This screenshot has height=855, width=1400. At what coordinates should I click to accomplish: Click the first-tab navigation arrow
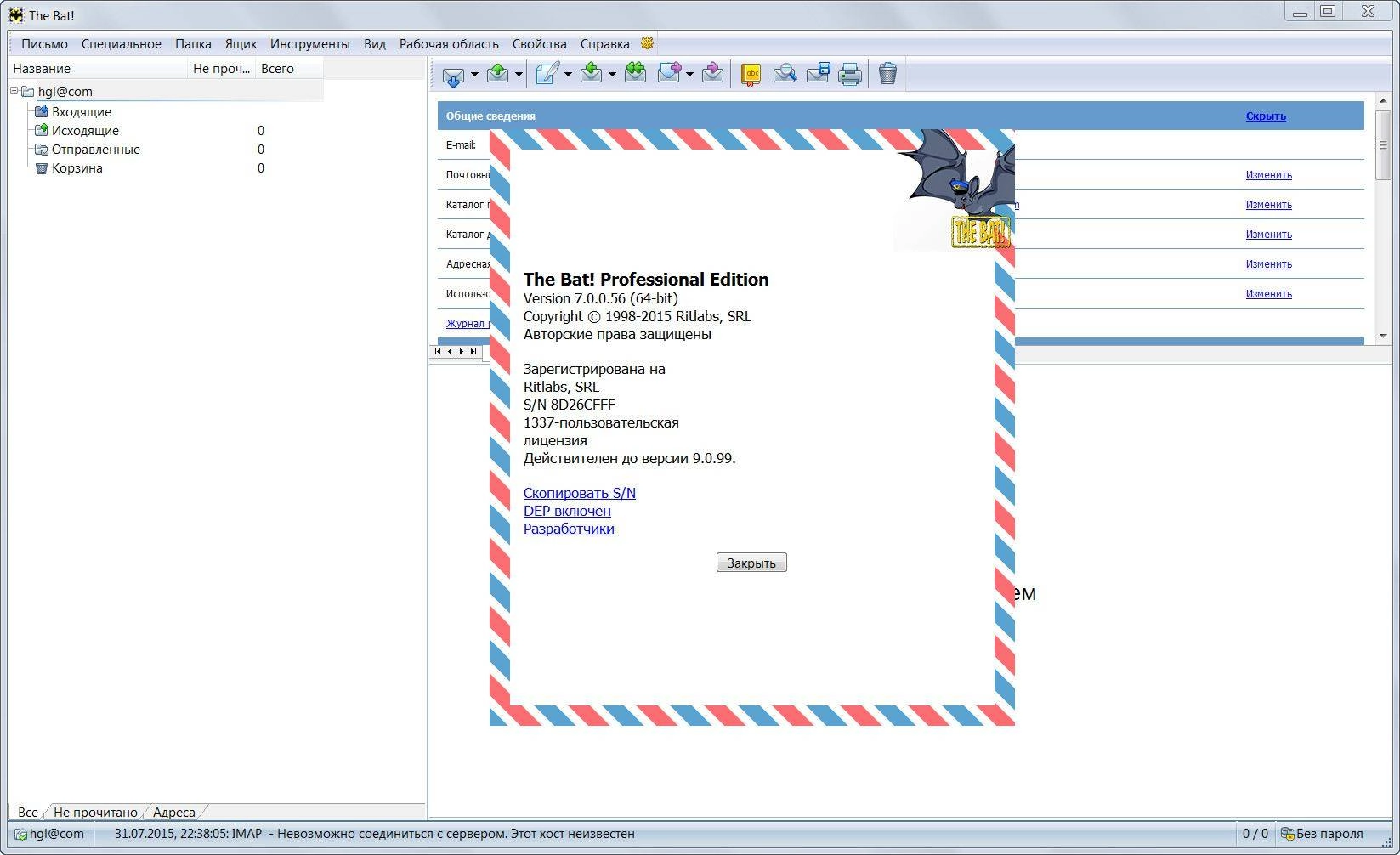point(438,352)
